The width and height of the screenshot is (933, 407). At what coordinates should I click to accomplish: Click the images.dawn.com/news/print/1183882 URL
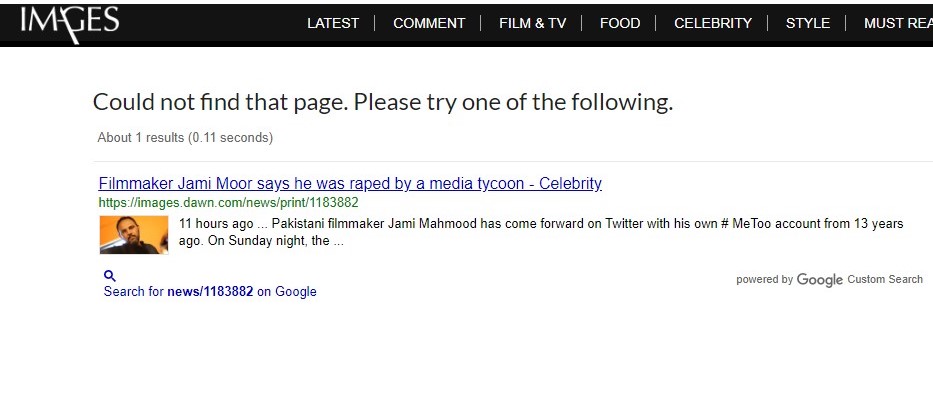pos(228,202)
